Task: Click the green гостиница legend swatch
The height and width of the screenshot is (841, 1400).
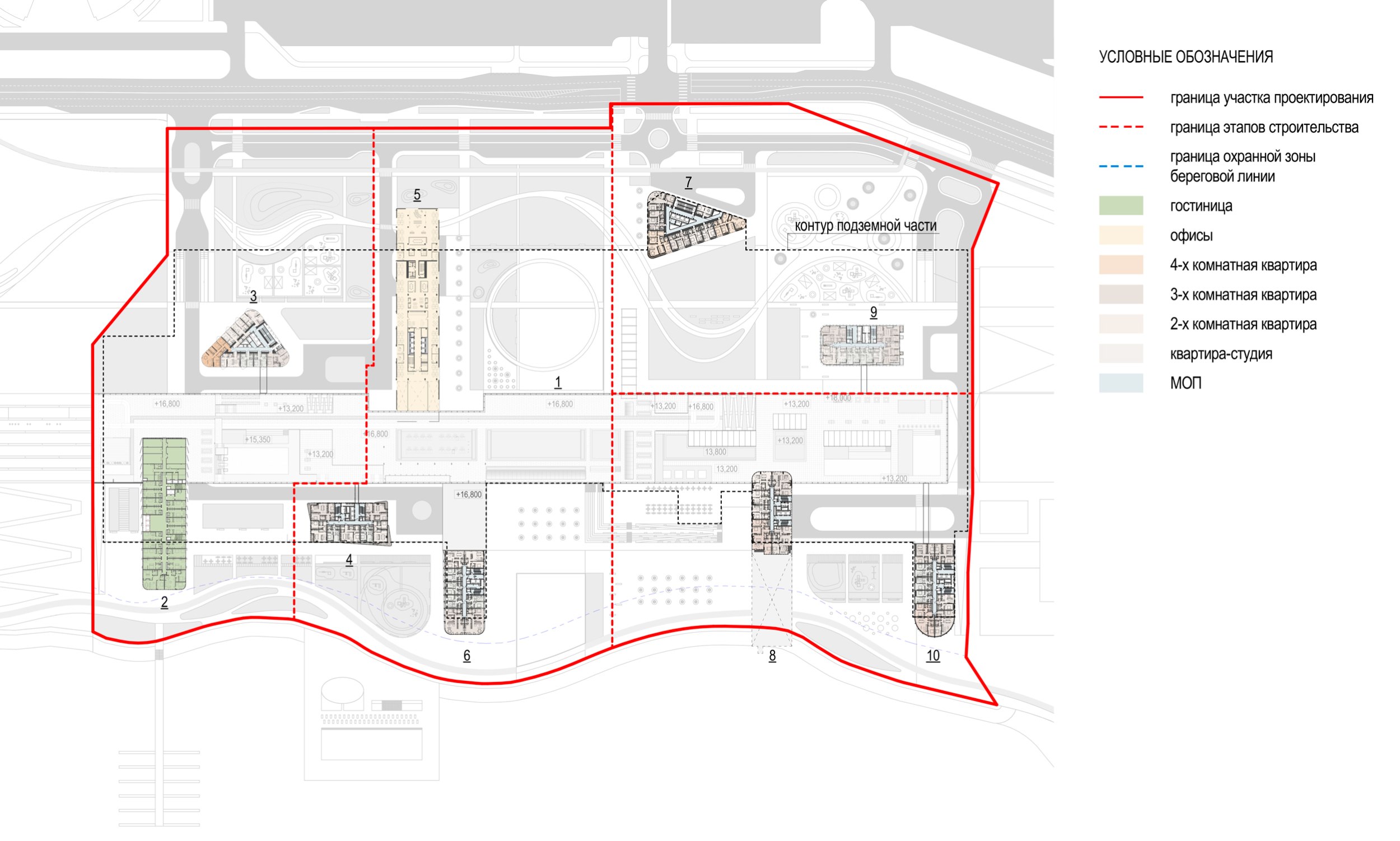Action: tap(1120, 205)
